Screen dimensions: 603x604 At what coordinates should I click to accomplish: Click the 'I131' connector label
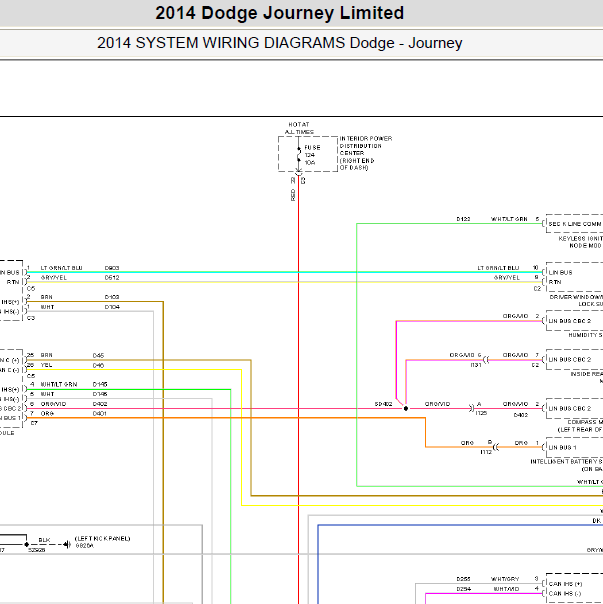click(x=476, y=365)
